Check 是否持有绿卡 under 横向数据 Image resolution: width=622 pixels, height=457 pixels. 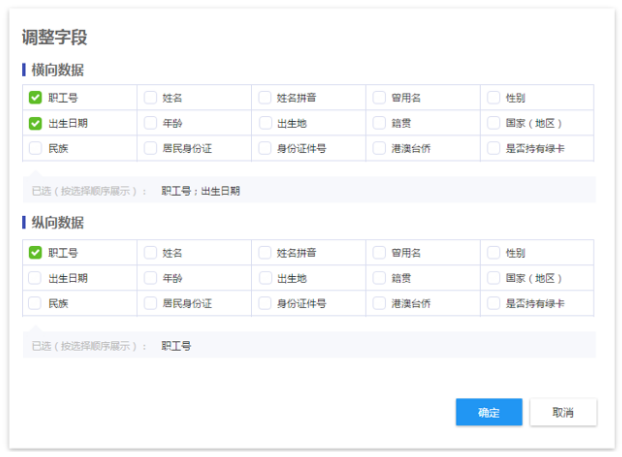click(x=494, y=149)
